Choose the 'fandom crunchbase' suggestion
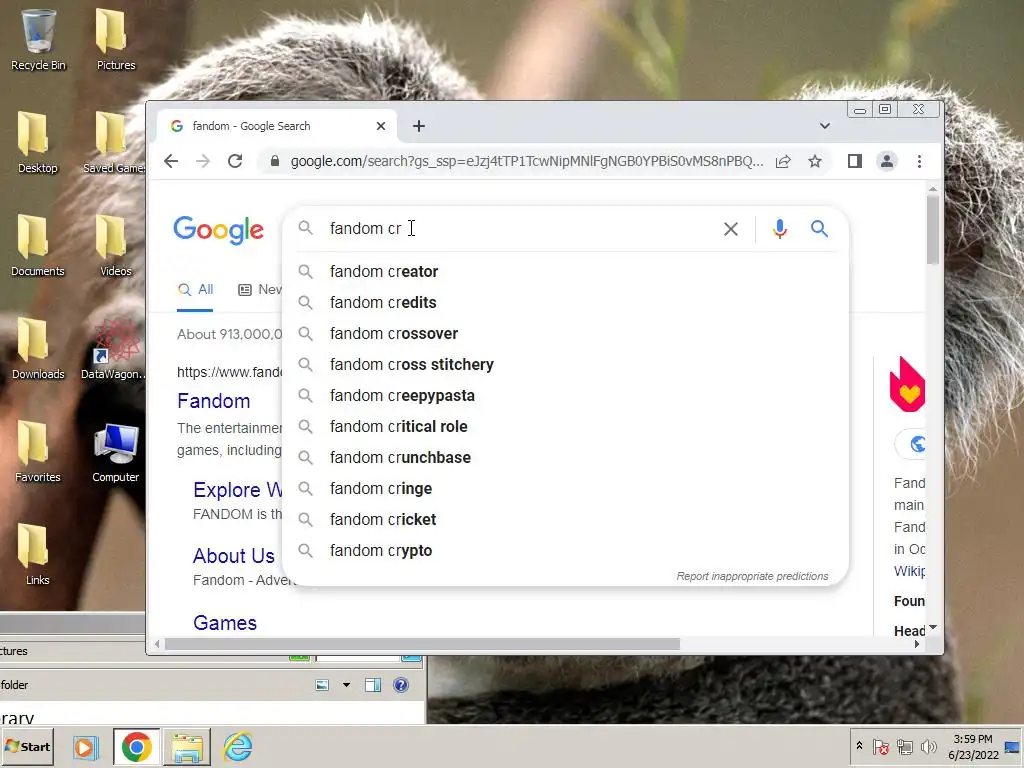This screenshot has width=1024, height=768. 565,458
